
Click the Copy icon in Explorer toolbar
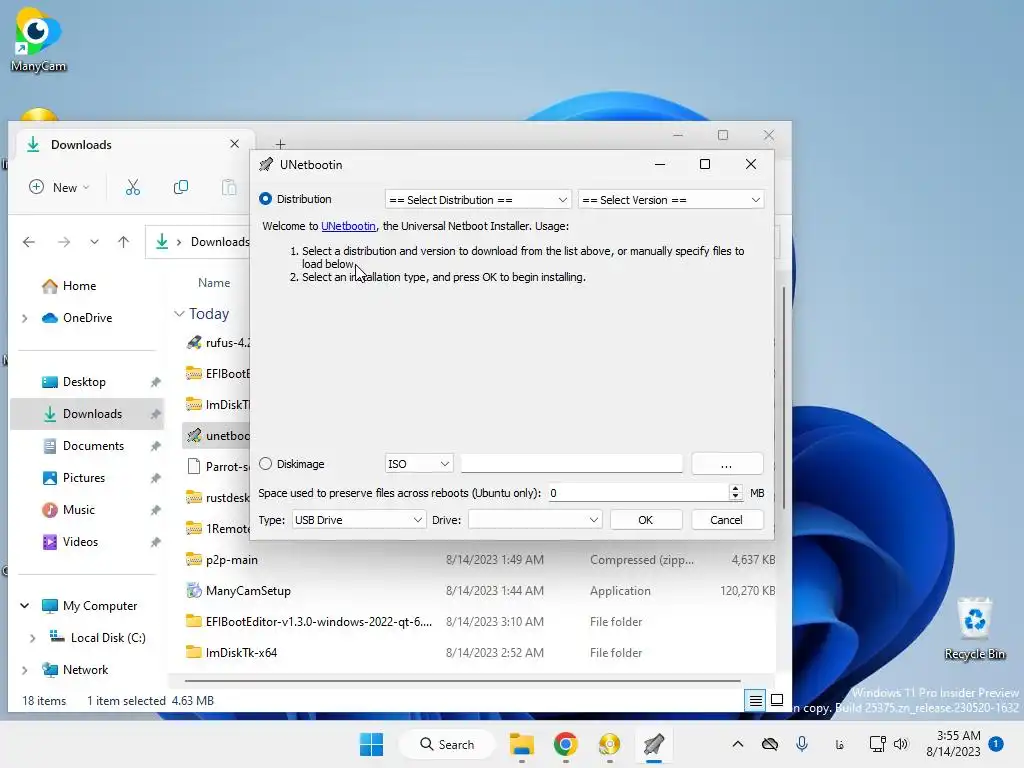pyautogui.click(x=181, y=187)
